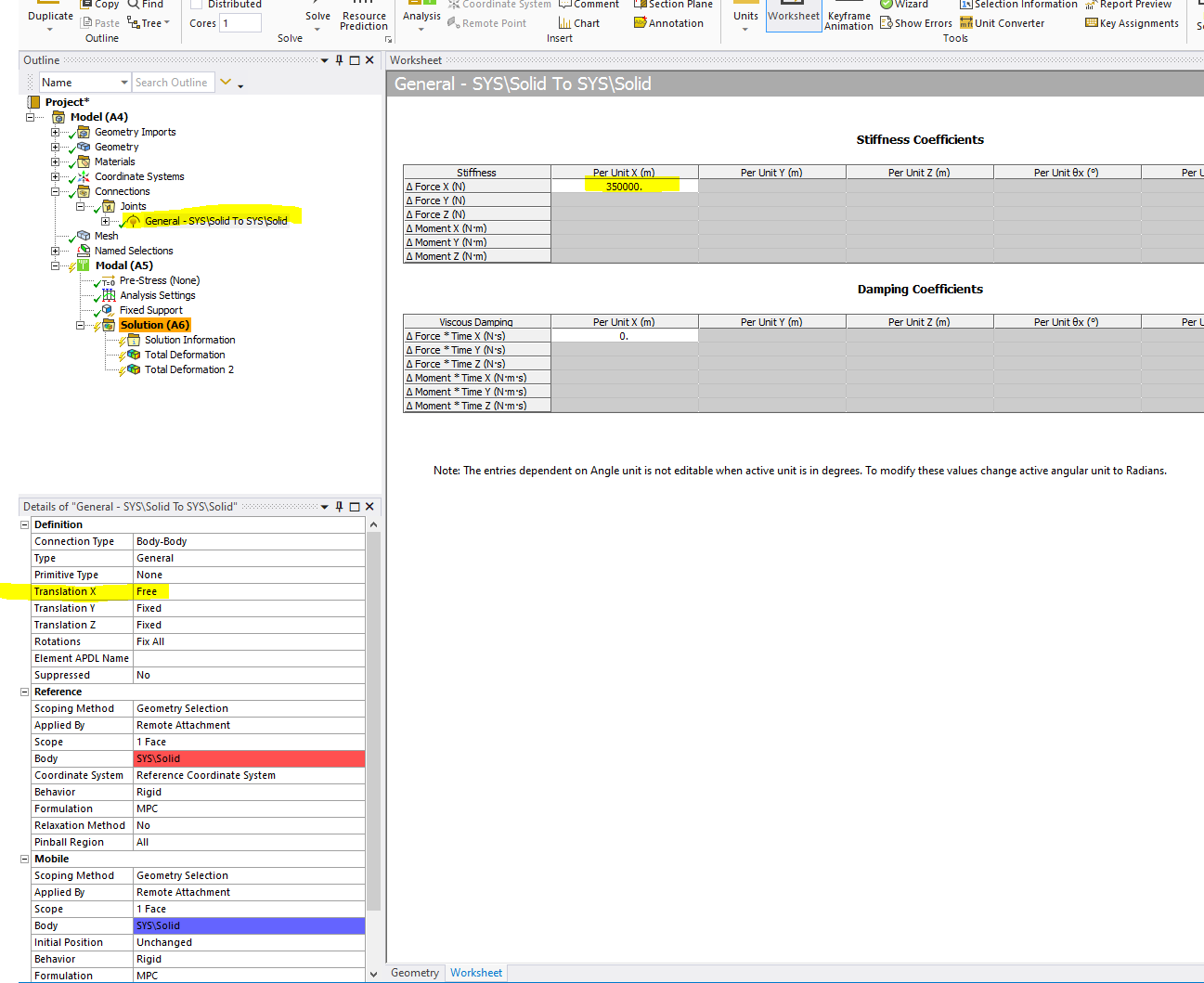Open Report Preview

tap(1128, 5)
